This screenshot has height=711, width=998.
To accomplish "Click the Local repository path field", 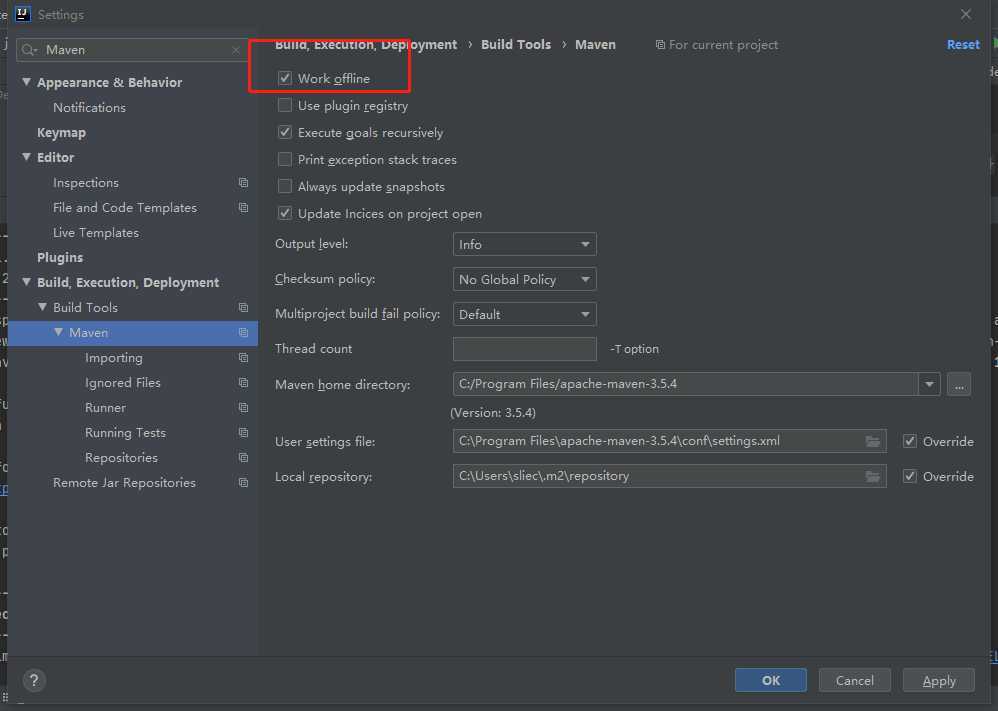I will click(670, 476).
